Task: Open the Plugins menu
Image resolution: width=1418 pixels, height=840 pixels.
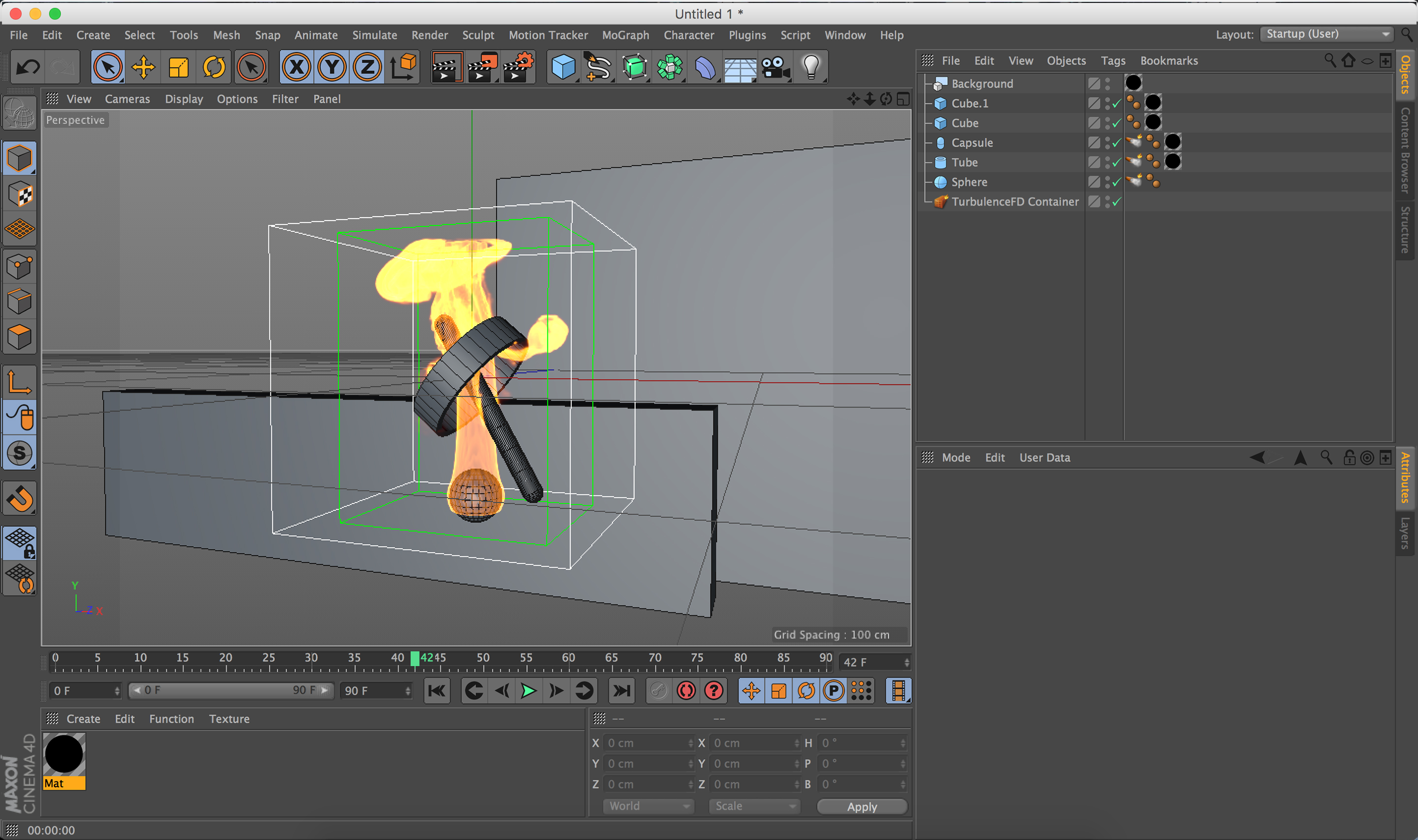Action: (x=747, y=35)
